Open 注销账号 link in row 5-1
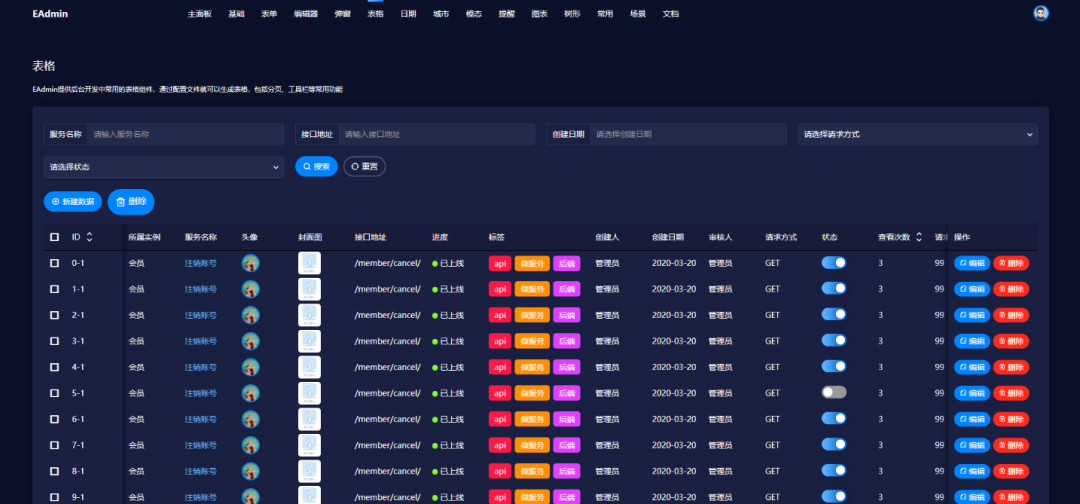Screen dimensions: 1080x504 pos(201,393)
